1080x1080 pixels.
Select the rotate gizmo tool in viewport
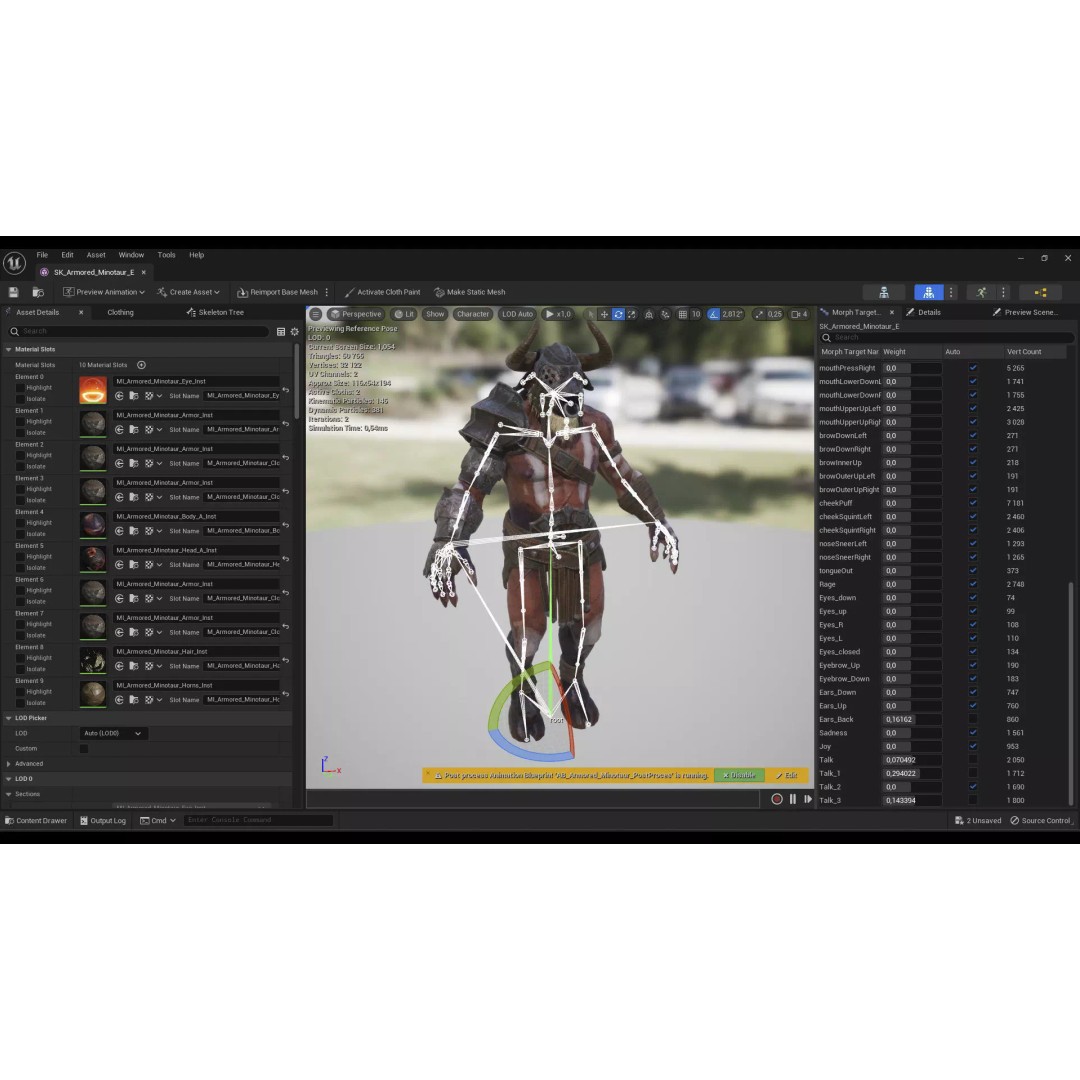618,314
